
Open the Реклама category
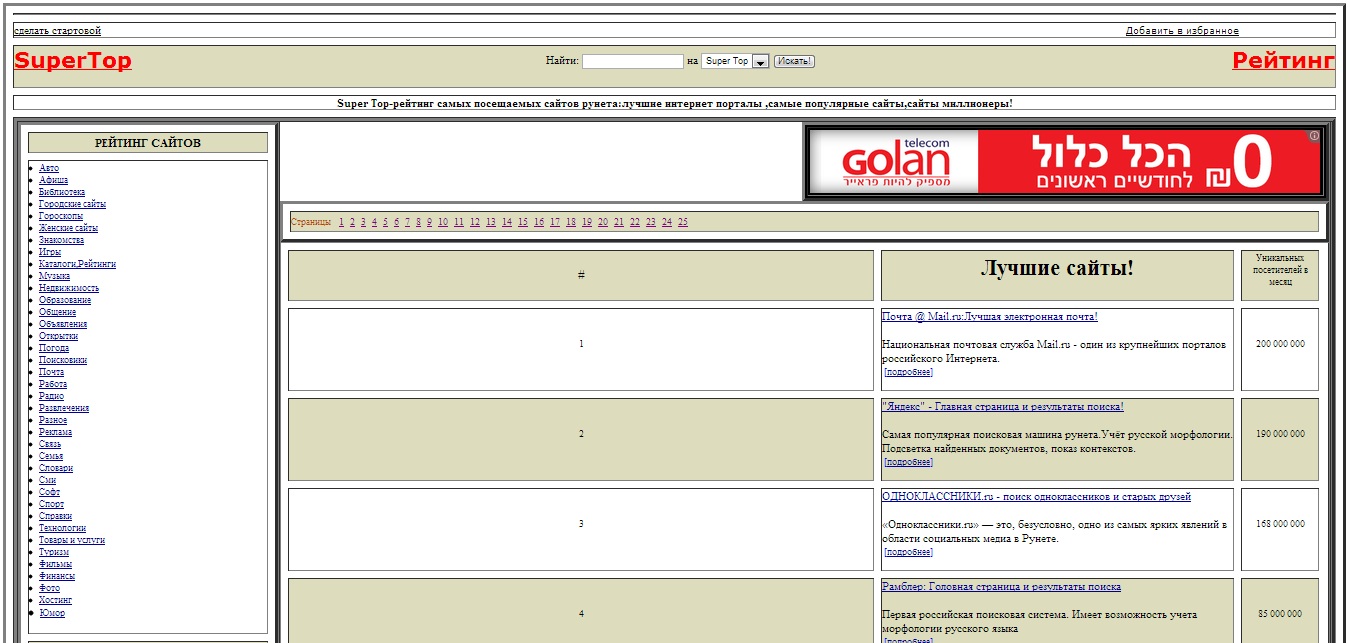click(x=56, y=432)
